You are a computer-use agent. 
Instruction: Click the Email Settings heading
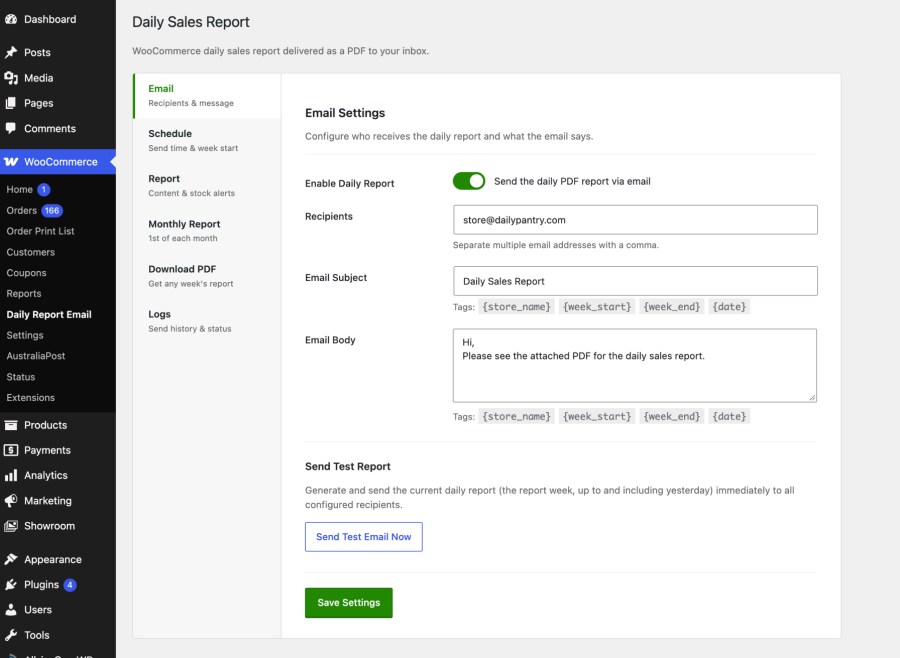345,113
